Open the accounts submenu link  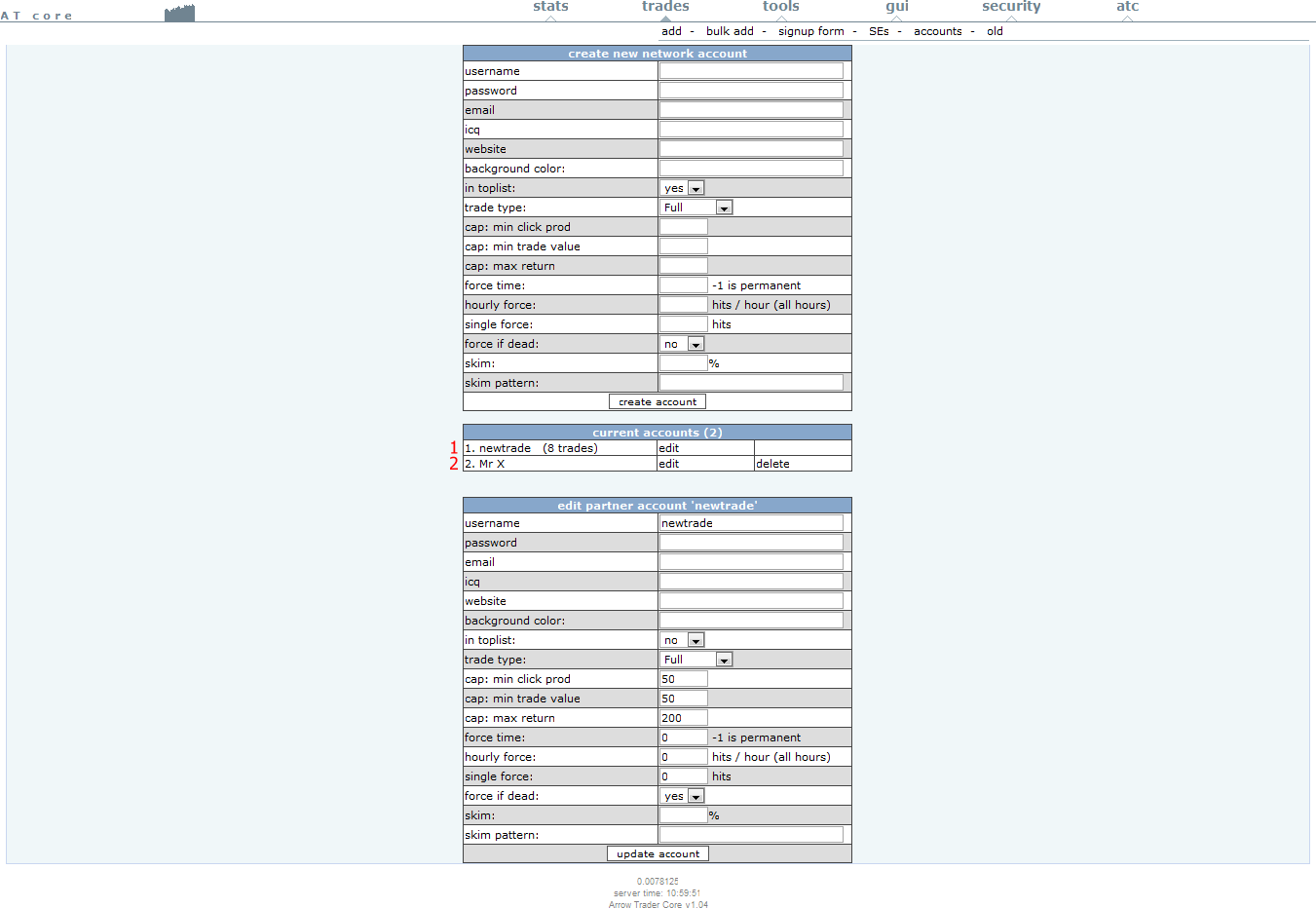tap(938, 31)
